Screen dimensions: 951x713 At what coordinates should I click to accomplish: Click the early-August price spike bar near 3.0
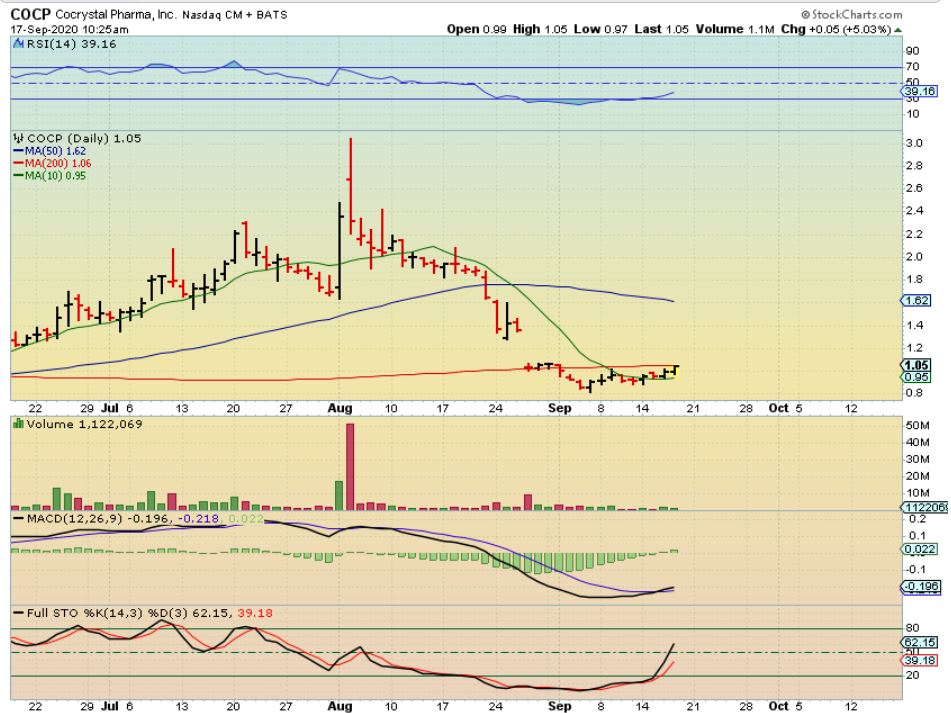(x=351, y=186)
